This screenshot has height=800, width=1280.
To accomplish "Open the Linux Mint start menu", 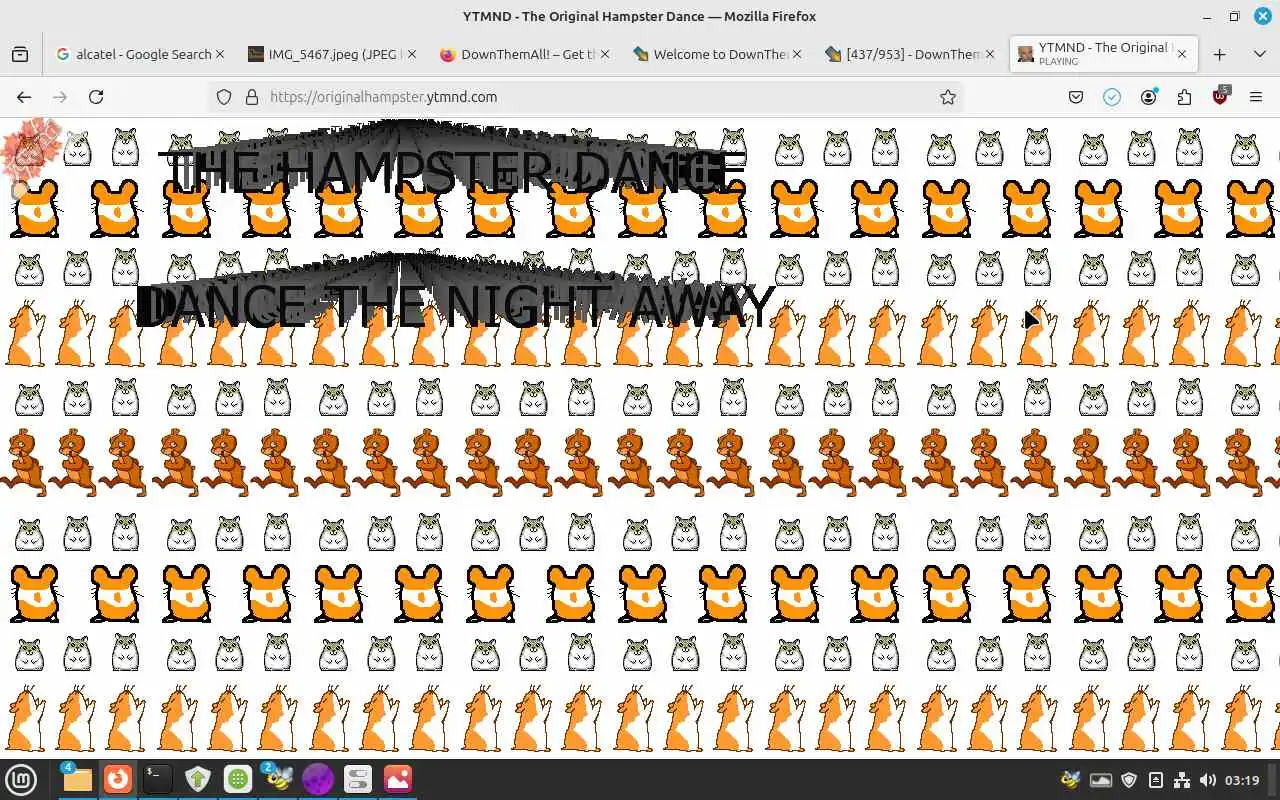I will pyautogui.click(x=21, y=779).
